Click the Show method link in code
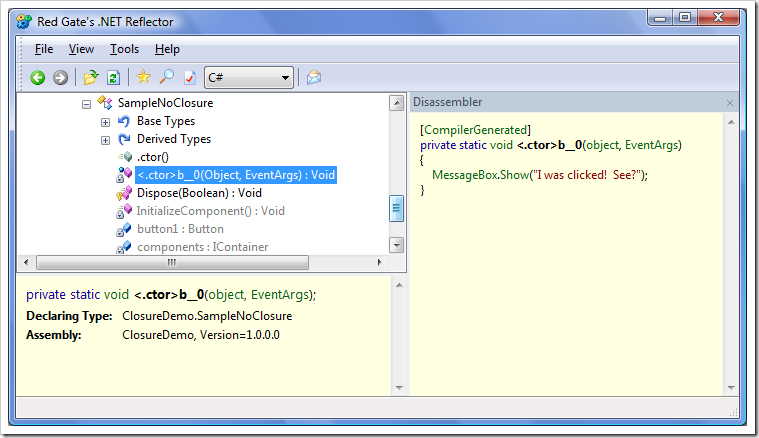 [x=513, y=175]
